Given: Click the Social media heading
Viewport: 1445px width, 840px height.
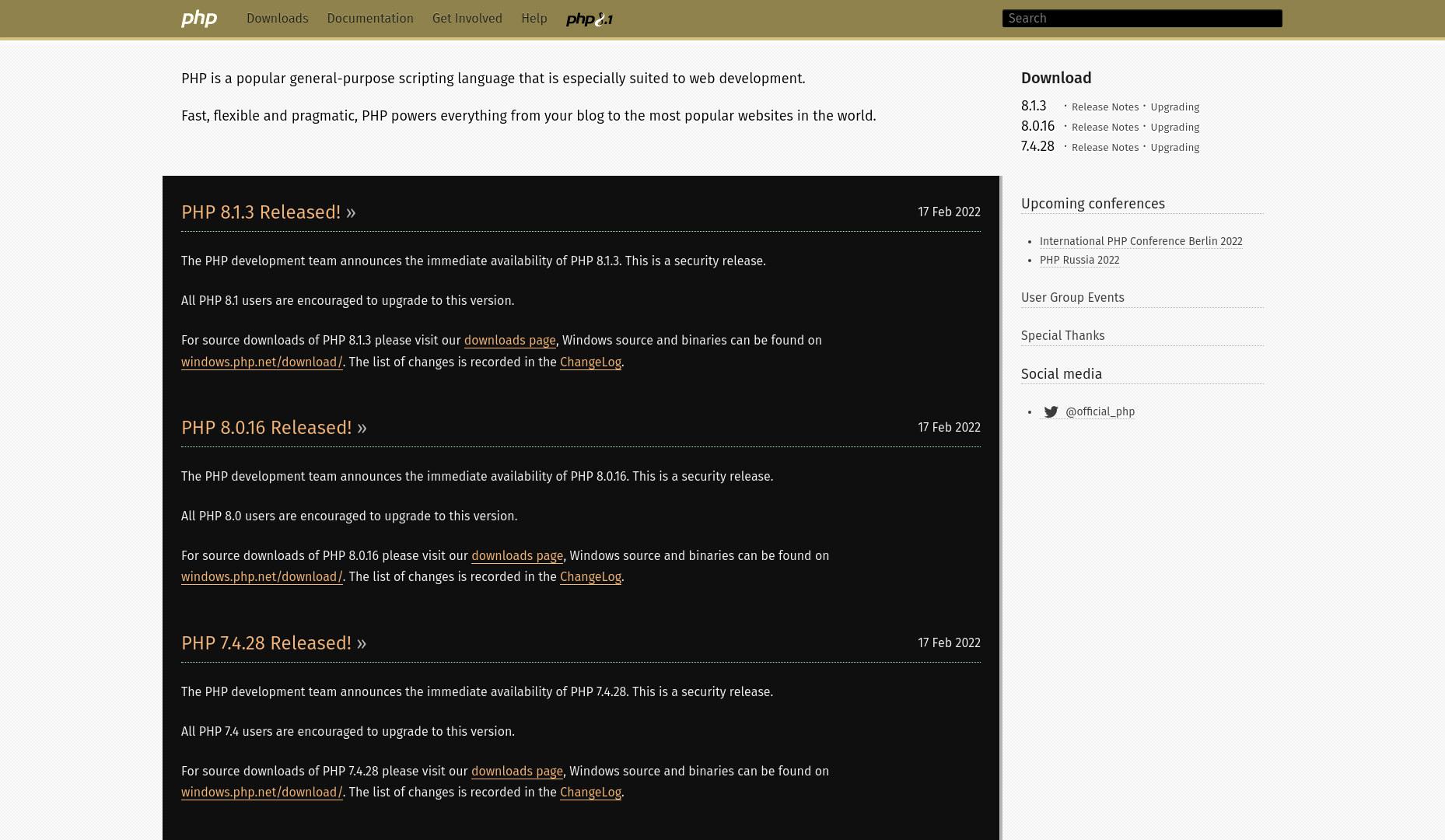Looking at the screenshot, I should coord(1062,374).
